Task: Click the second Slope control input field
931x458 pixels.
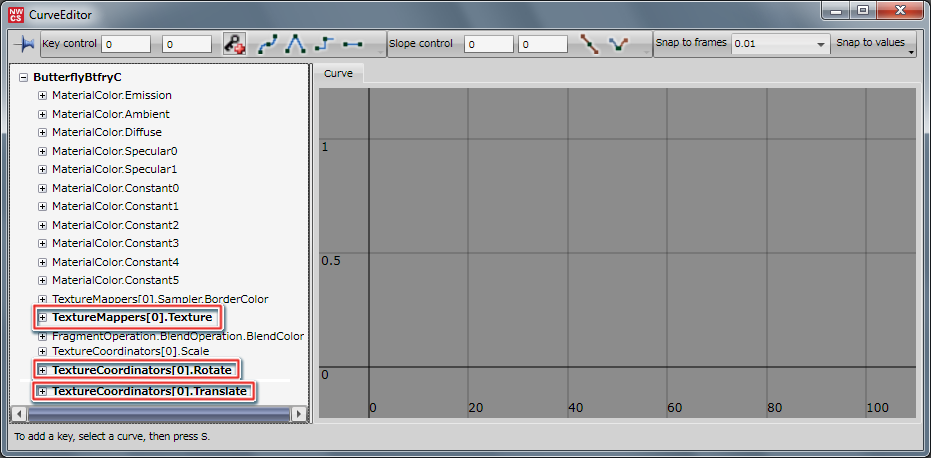Action: pyautogui.click(x=543, y=44)
